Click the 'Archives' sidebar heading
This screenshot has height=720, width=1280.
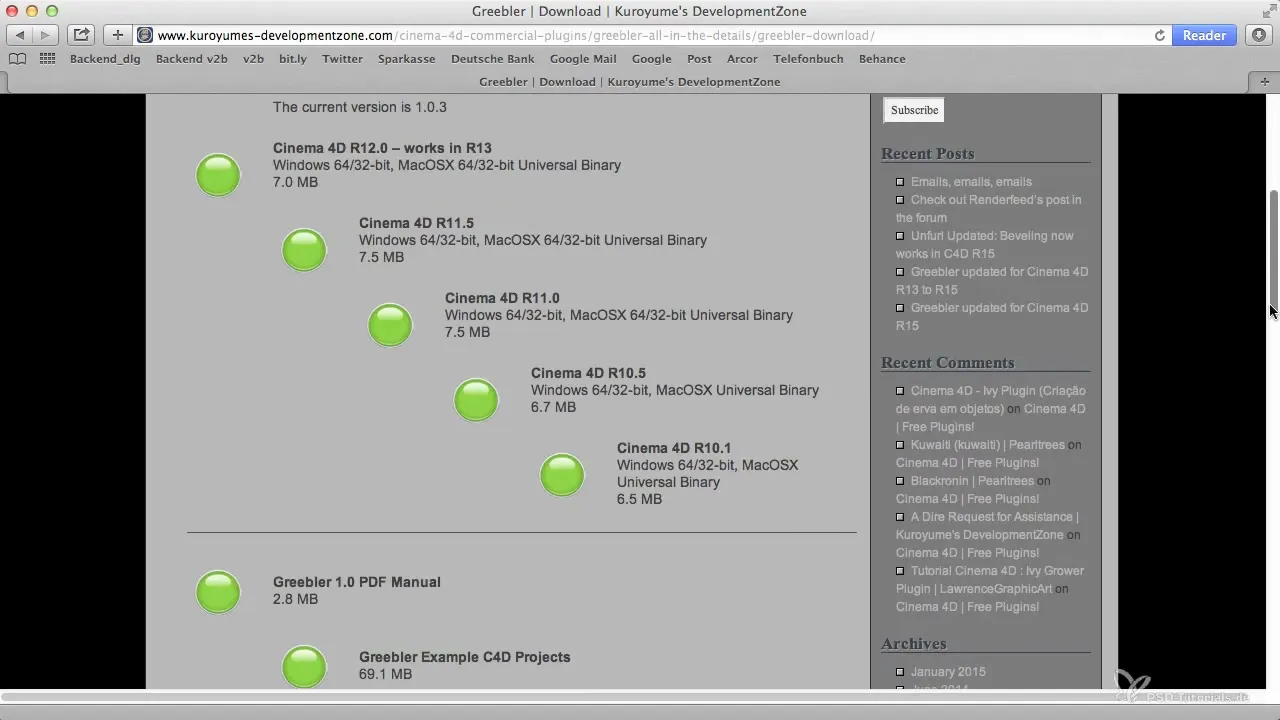(914, 644)
